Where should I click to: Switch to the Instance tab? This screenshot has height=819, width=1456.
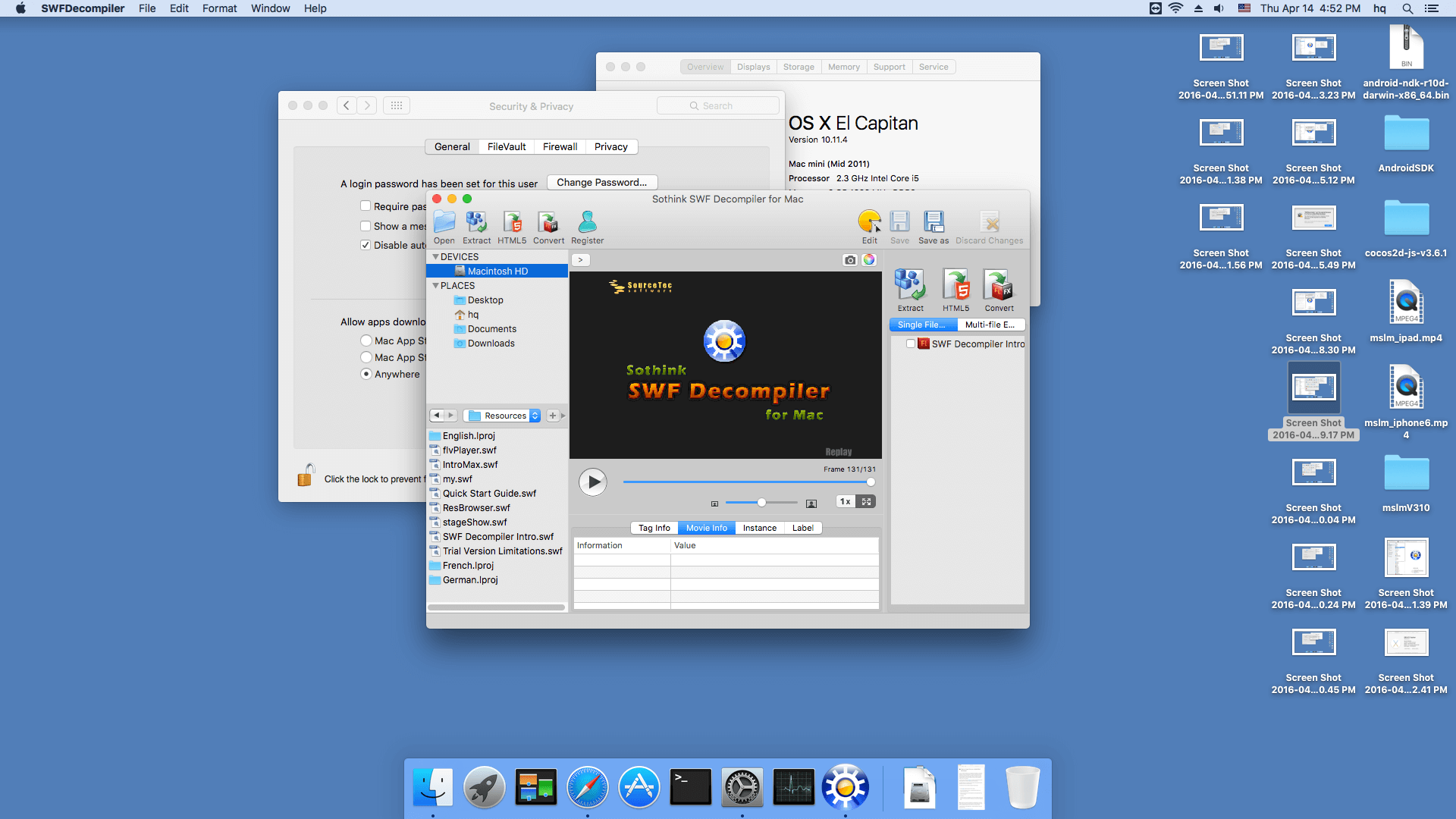759,528
